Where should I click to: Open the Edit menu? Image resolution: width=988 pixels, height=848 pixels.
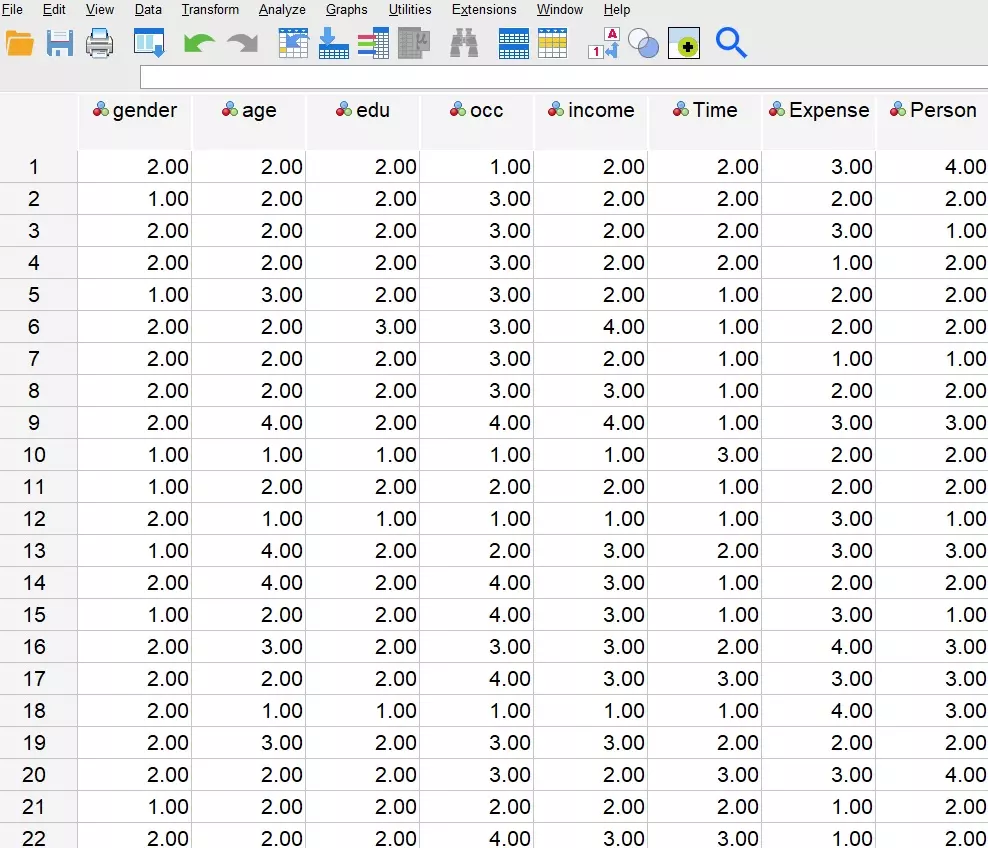click(54, 9)
